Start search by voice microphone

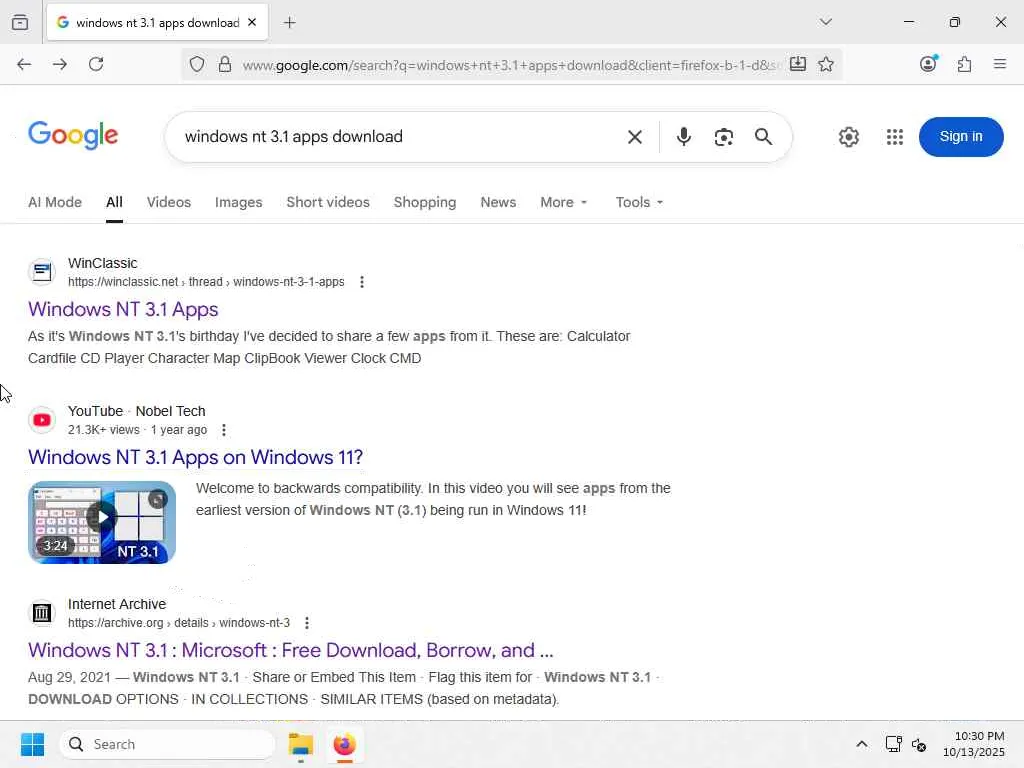tap(683, 136)
